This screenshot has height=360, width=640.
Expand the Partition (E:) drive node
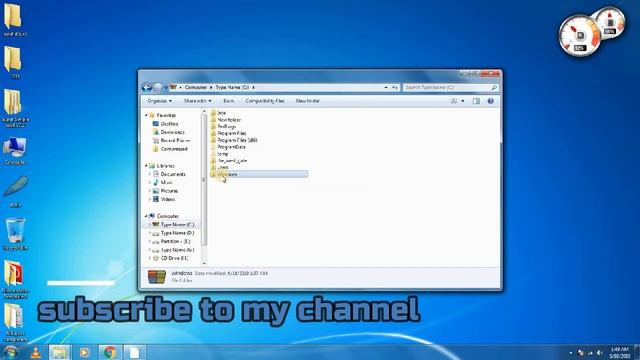click(x=149, y=242)
